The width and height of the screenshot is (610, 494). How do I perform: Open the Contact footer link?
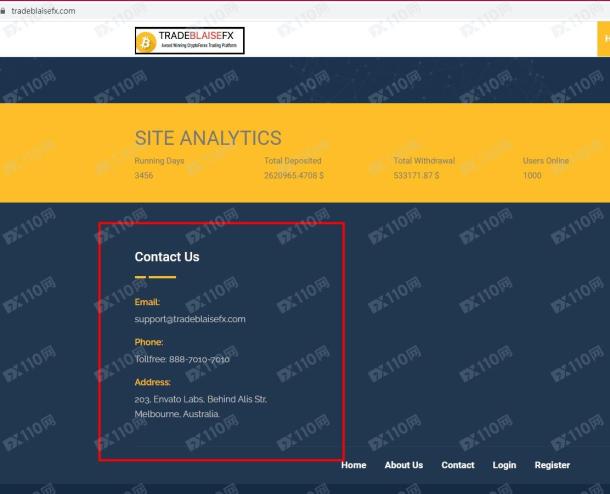point(458,465)
